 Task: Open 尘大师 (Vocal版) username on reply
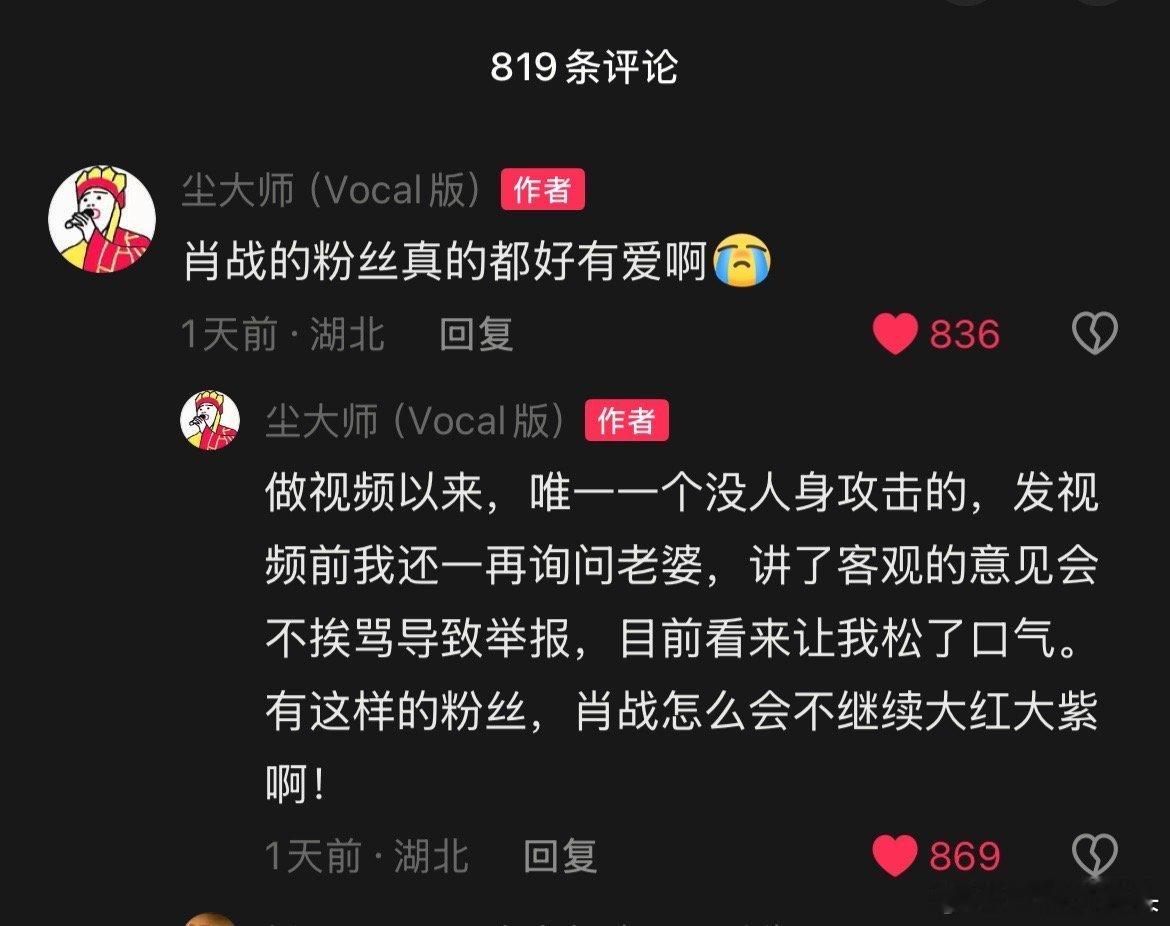coord(417,420)
